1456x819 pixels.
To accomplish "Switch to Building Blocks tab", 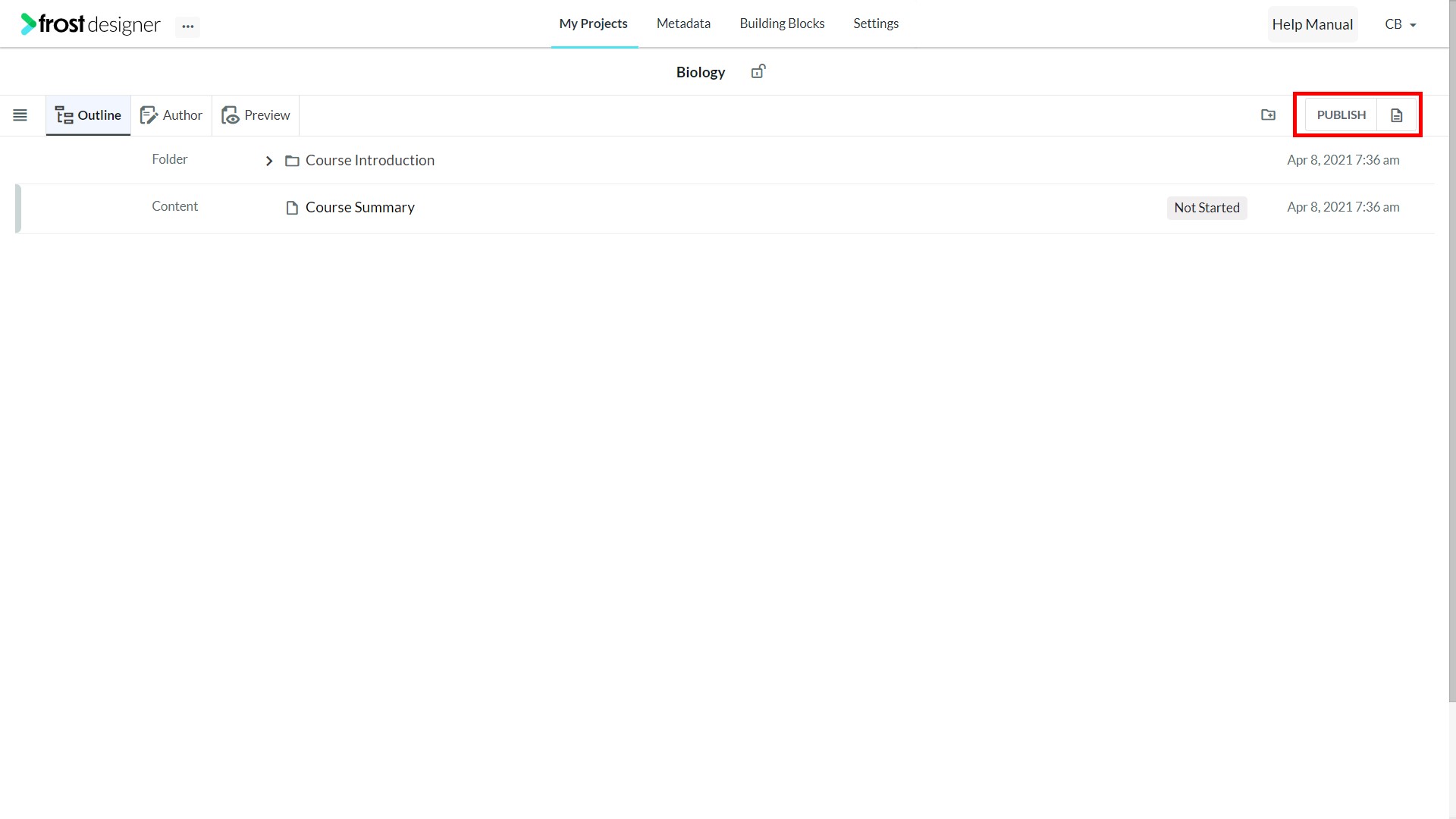I will (782, 24).
